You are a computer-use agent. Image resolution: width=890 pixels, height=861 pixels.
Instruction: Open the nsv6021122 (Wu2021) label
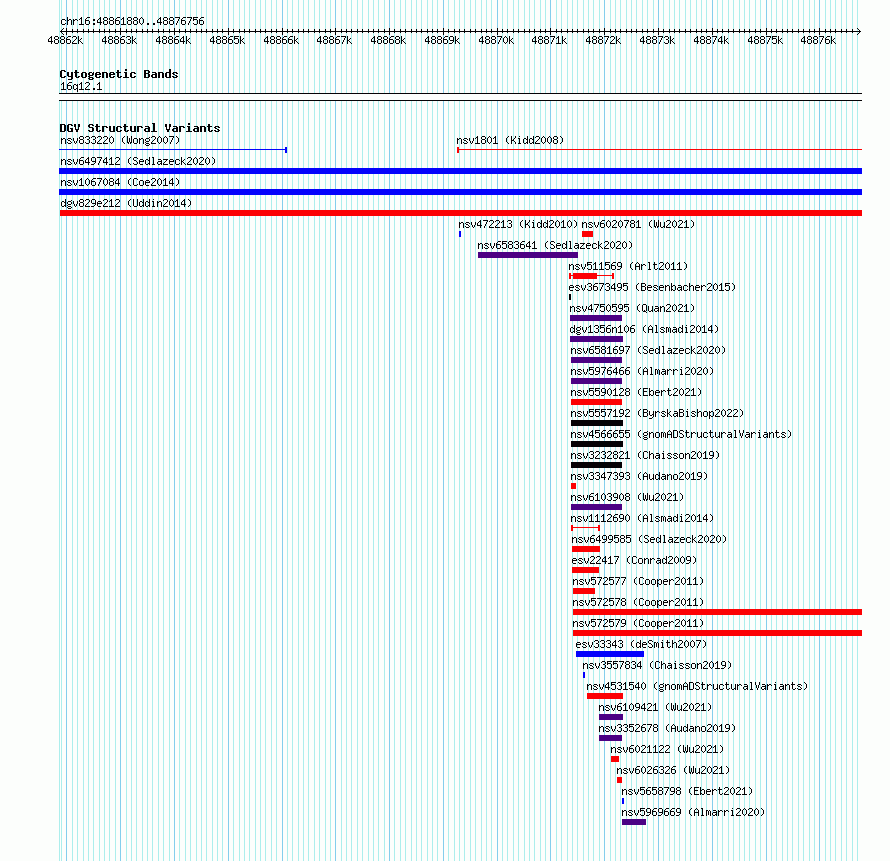(x=667, y=749)
